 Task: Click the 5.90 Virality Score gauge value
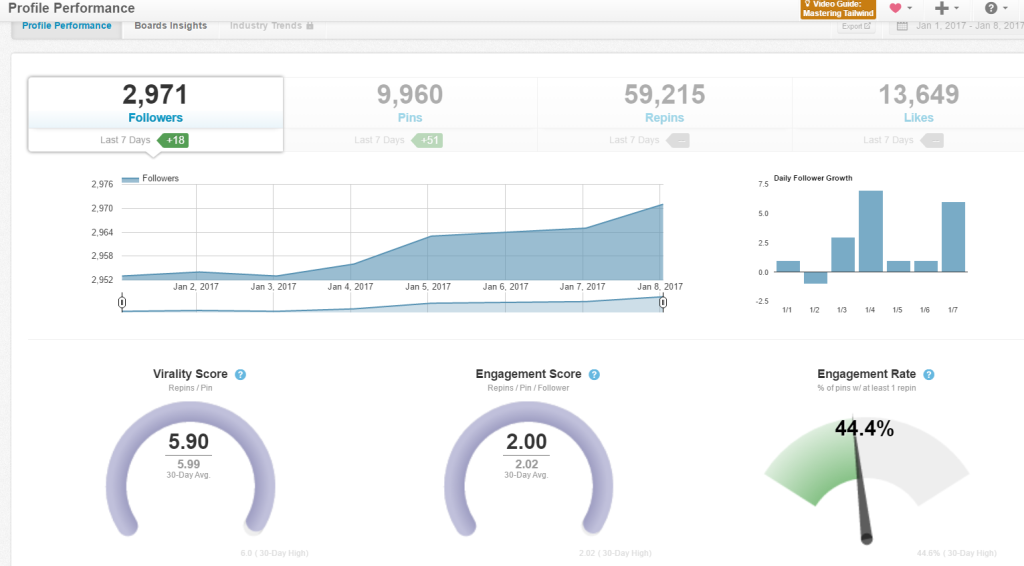pos(189,442)
